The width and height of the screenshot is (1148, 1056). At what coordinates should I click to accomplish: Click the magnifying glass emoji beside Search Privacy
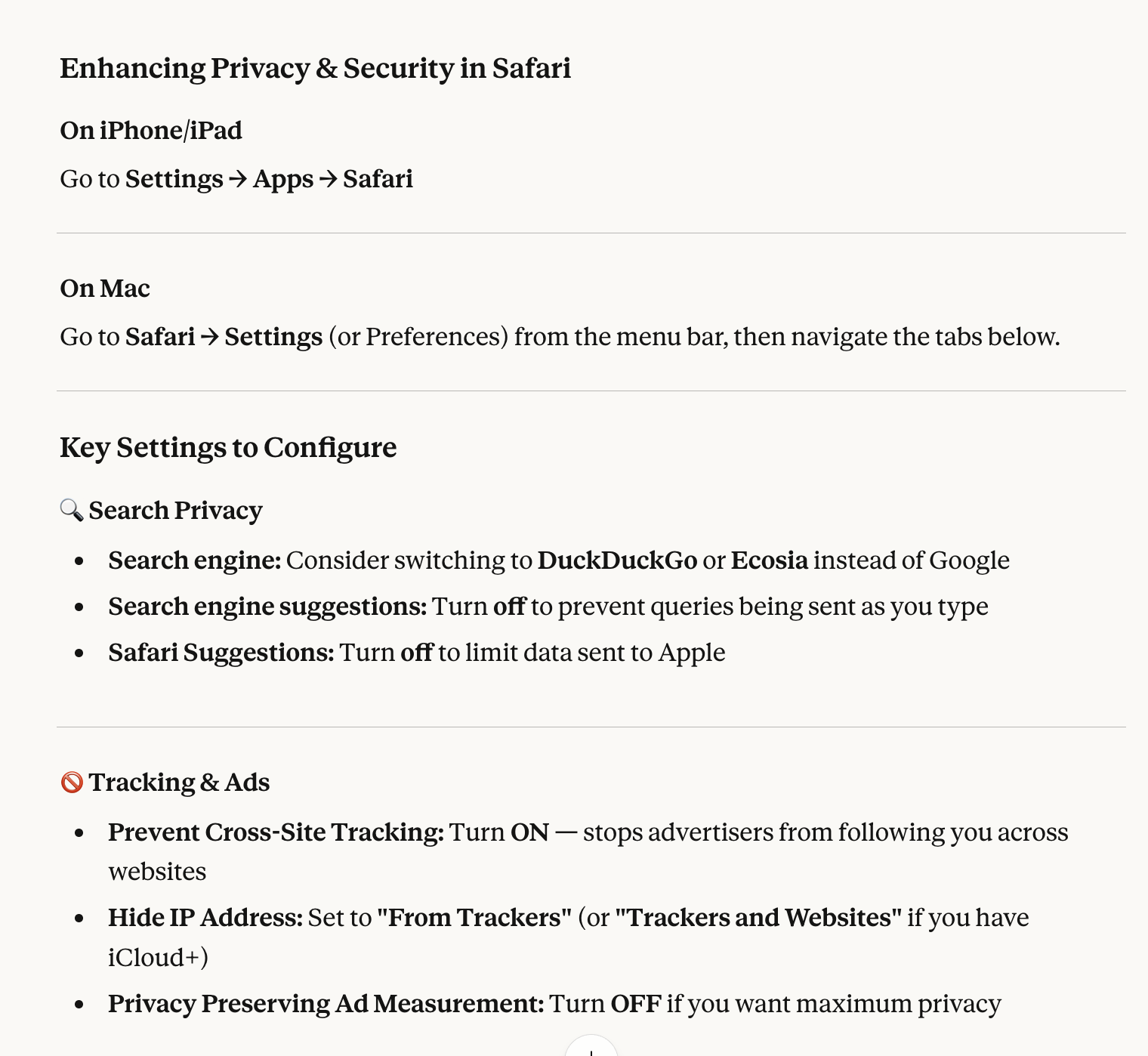pyautogui.click(x=71, y=510)
